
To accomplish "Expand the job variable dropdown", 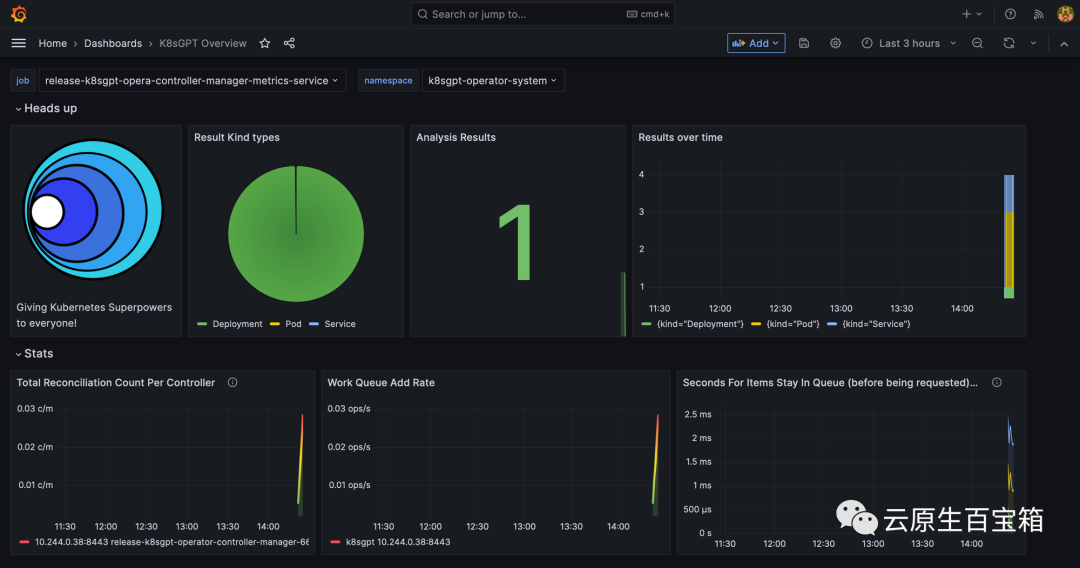I will pos(192,81).
